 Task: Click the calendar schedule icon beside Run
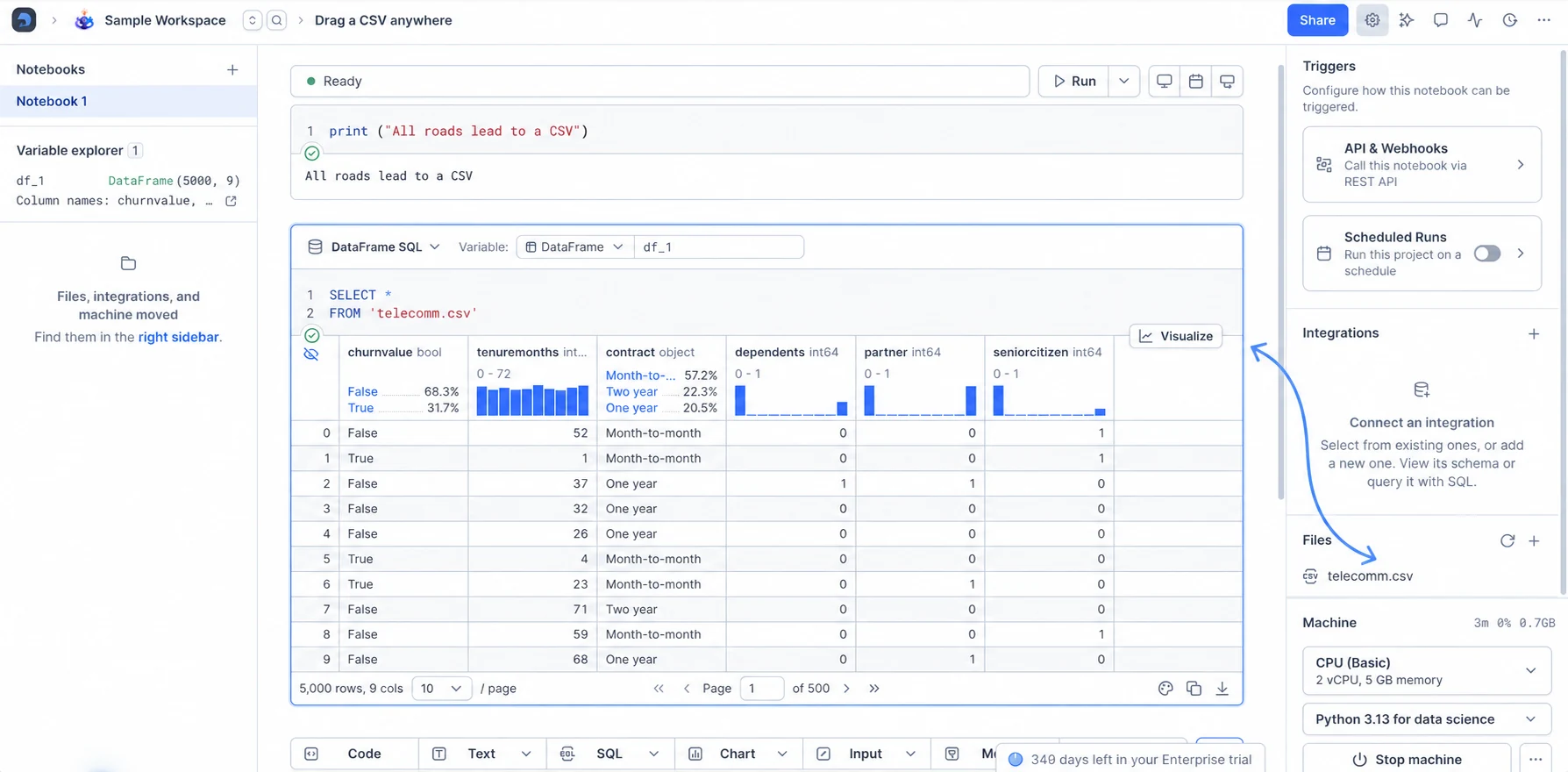point(1195,81)
